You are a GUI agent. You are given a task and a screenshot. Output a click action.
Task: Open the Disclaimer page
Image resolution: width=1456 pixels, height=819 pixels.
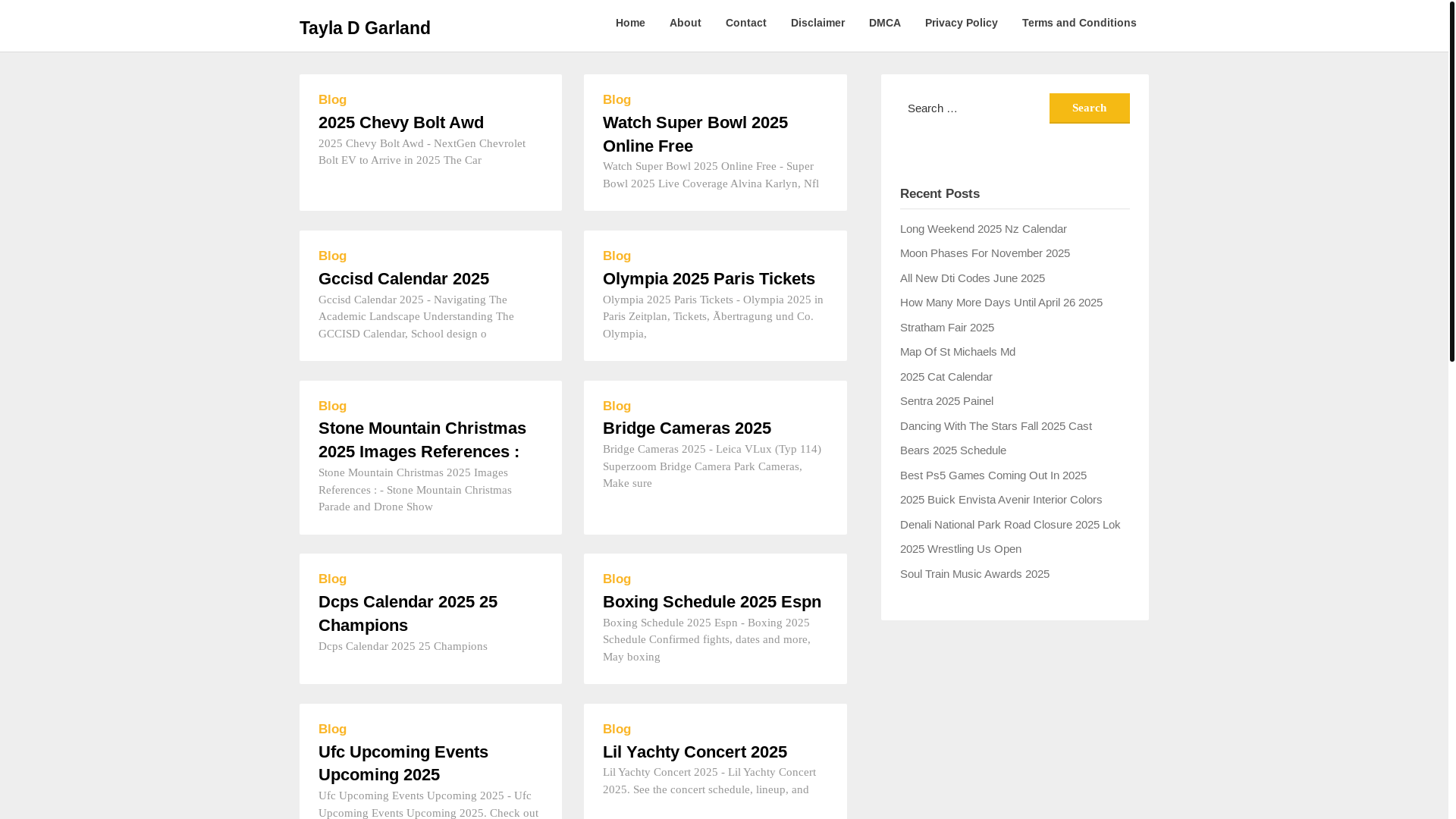point(817,23)
